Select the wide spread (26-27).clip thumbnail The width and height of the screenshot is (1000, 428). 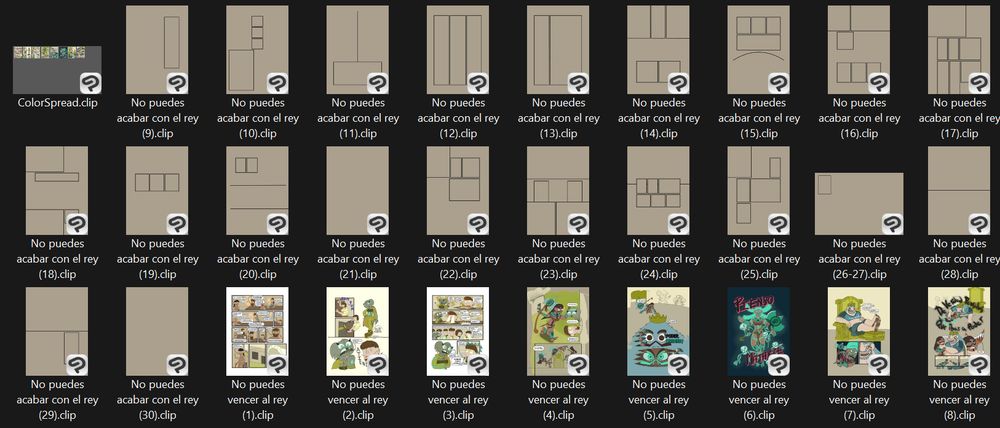click(859, 203)
